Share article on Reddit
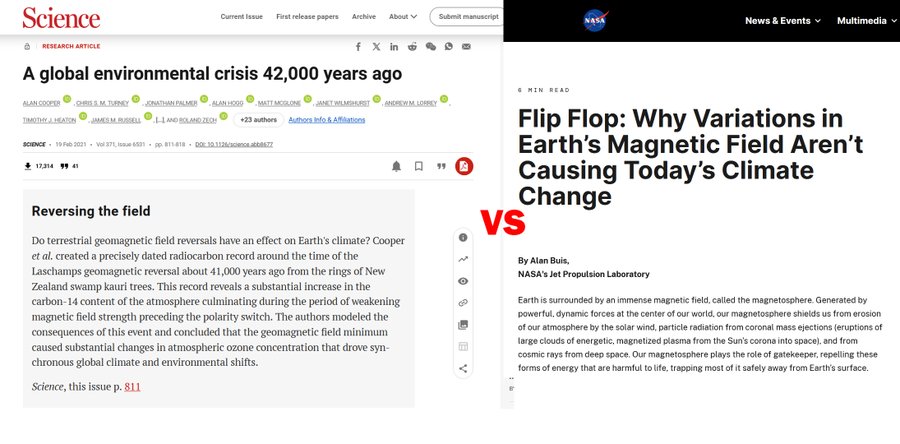This screenshot has width=900, height=444. [x=412, y=46]
